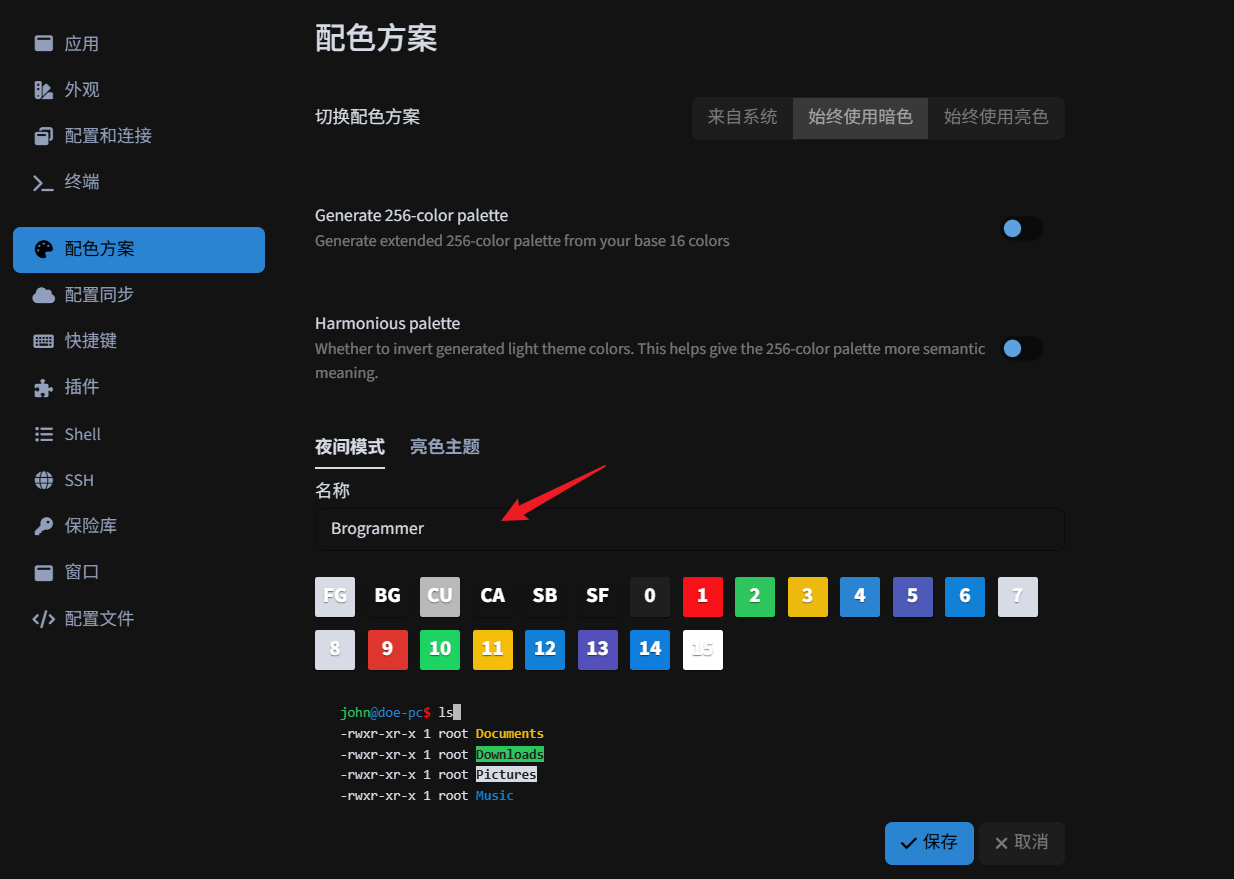Click the 取消 button
This screenshot has width=1234, height=879.
(1021, 842)
